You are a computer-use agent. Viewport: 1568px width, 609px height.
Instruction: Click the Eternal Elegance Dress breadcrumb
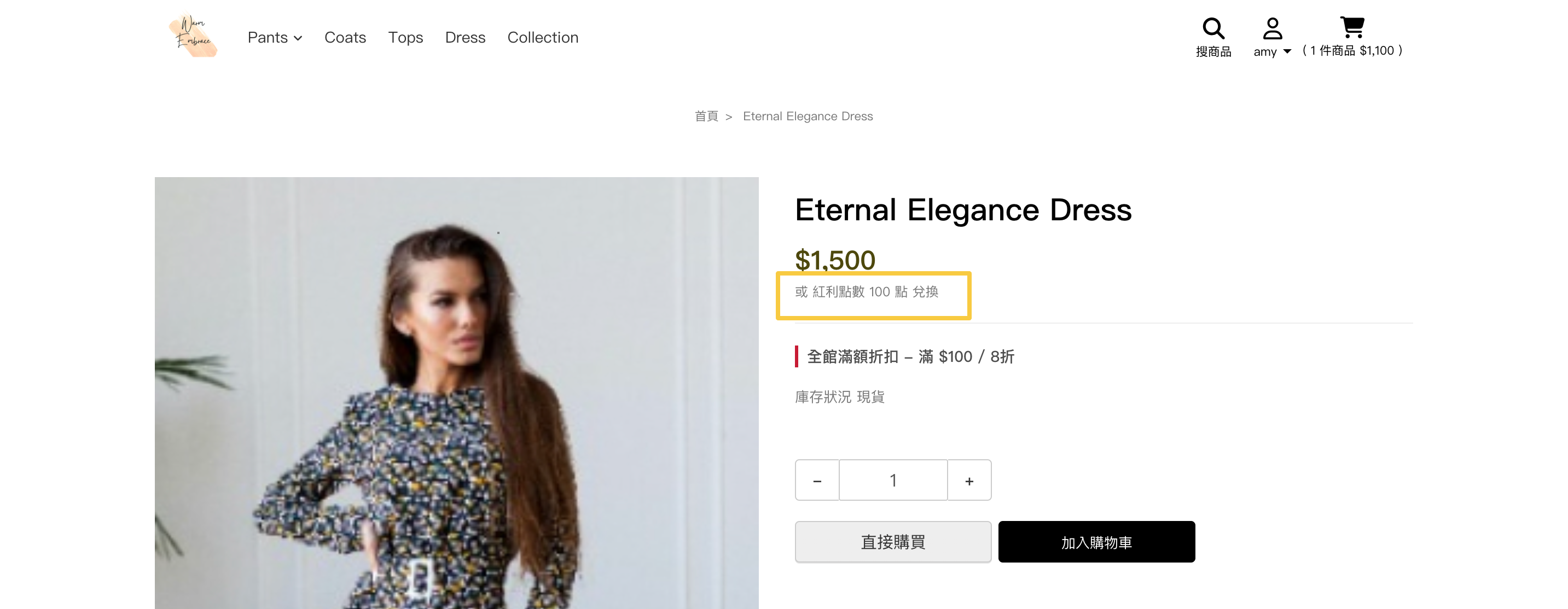(808, 116)
